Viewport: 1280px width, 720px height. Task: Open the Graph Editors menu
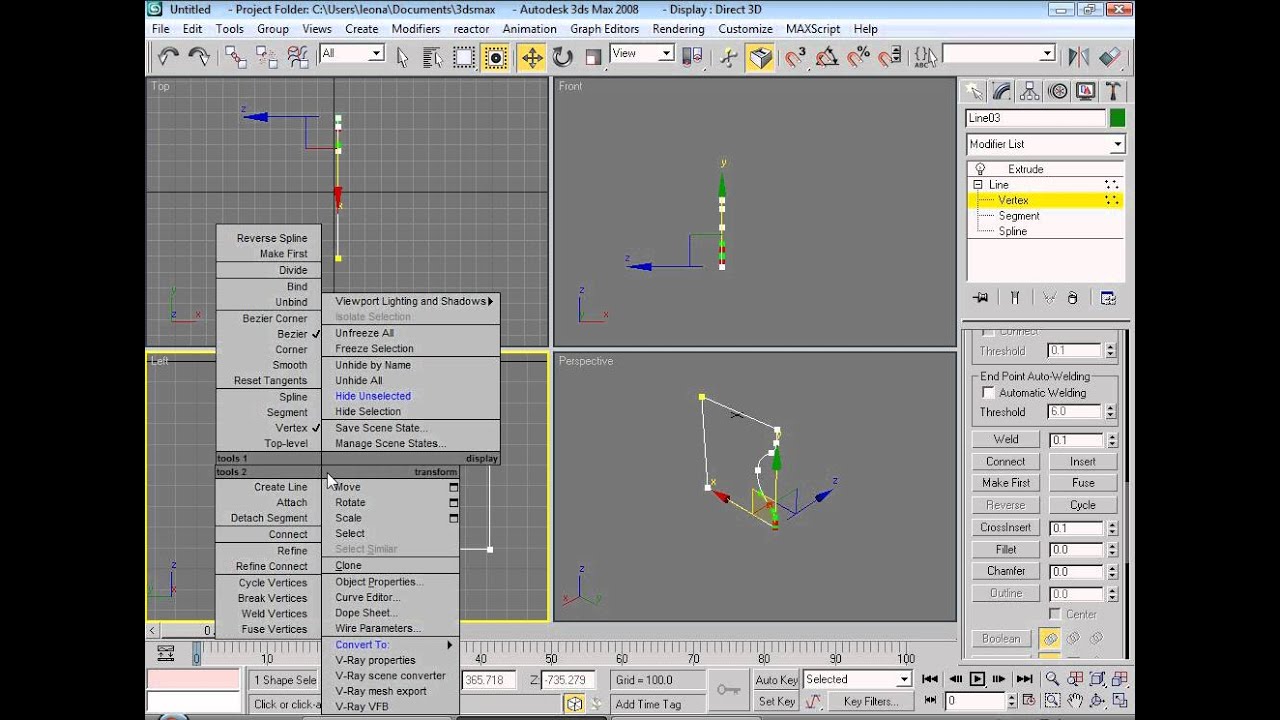coord(605,29)
